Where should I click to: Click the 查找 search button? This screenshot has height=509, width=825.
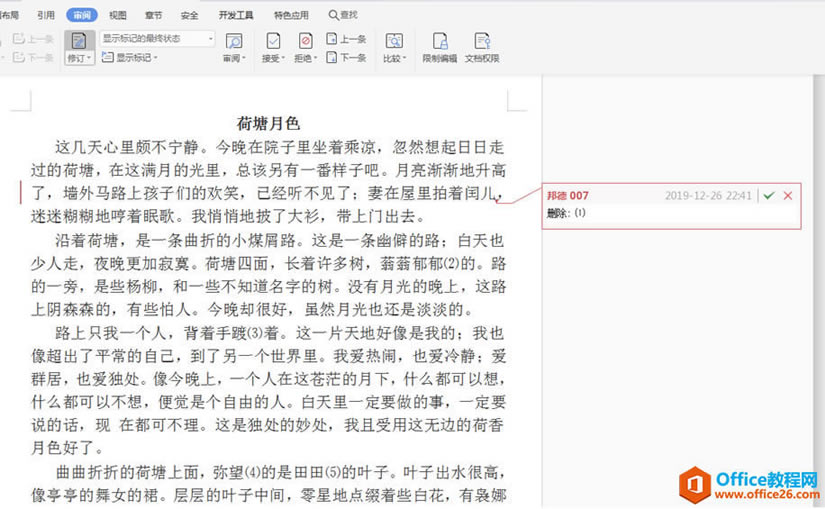343,15
